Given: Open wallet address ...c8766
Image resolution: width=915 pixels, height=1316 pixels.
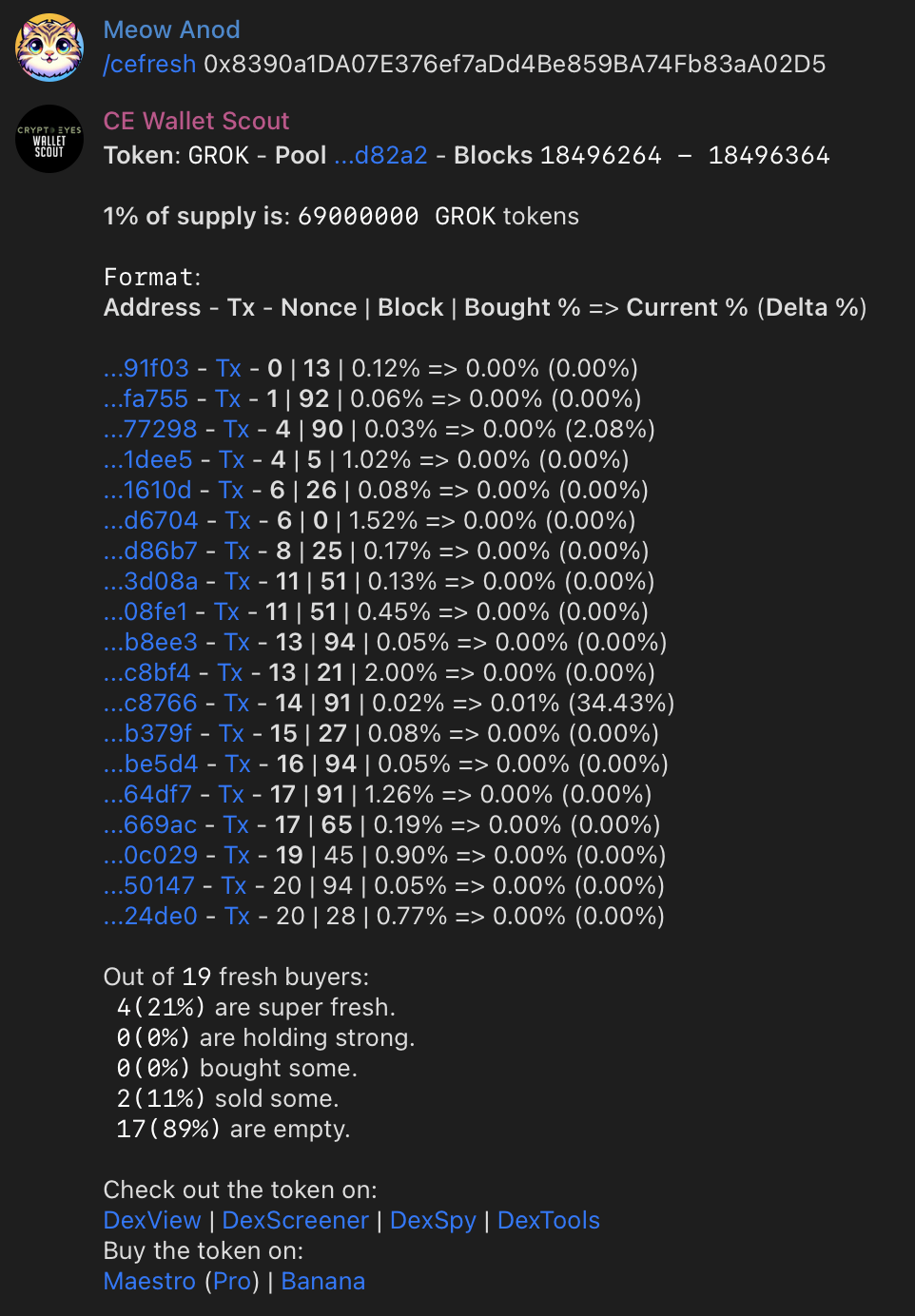Looking at the screenshot, I should click(x=150, y=704).
